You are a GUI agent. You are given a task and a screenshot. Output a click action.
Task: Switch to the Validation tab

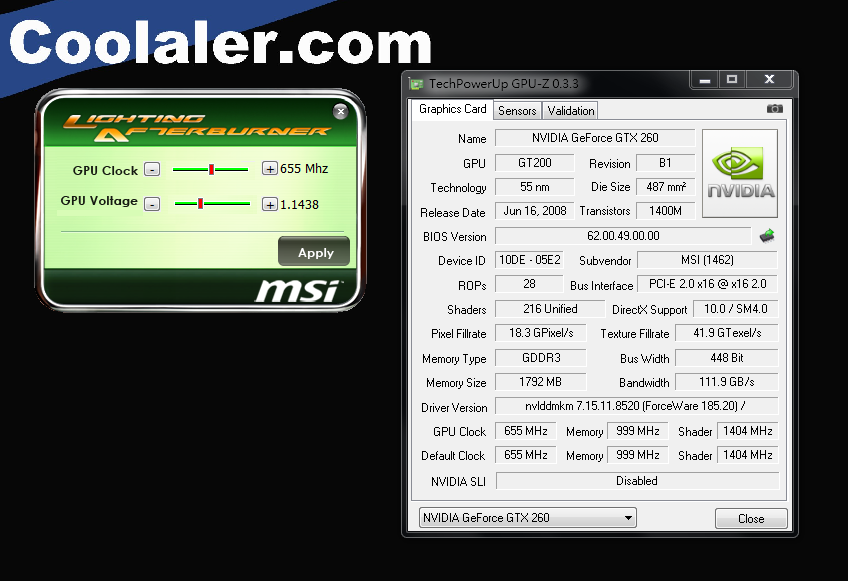[x=571, y=110]
